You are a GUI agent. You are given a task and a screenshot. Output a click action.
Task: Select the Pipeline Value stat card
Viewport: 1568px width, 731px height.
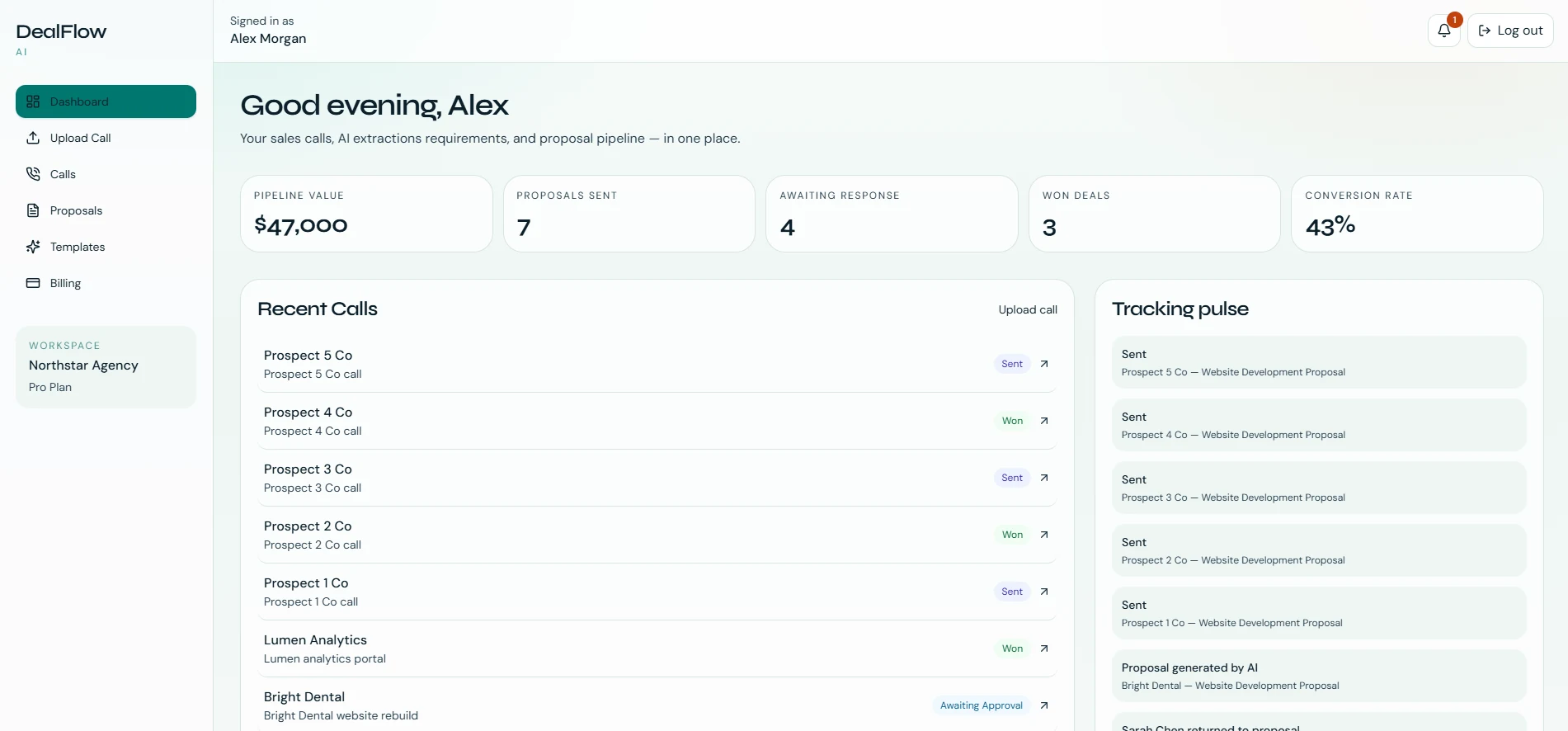[x=366, y=214]
